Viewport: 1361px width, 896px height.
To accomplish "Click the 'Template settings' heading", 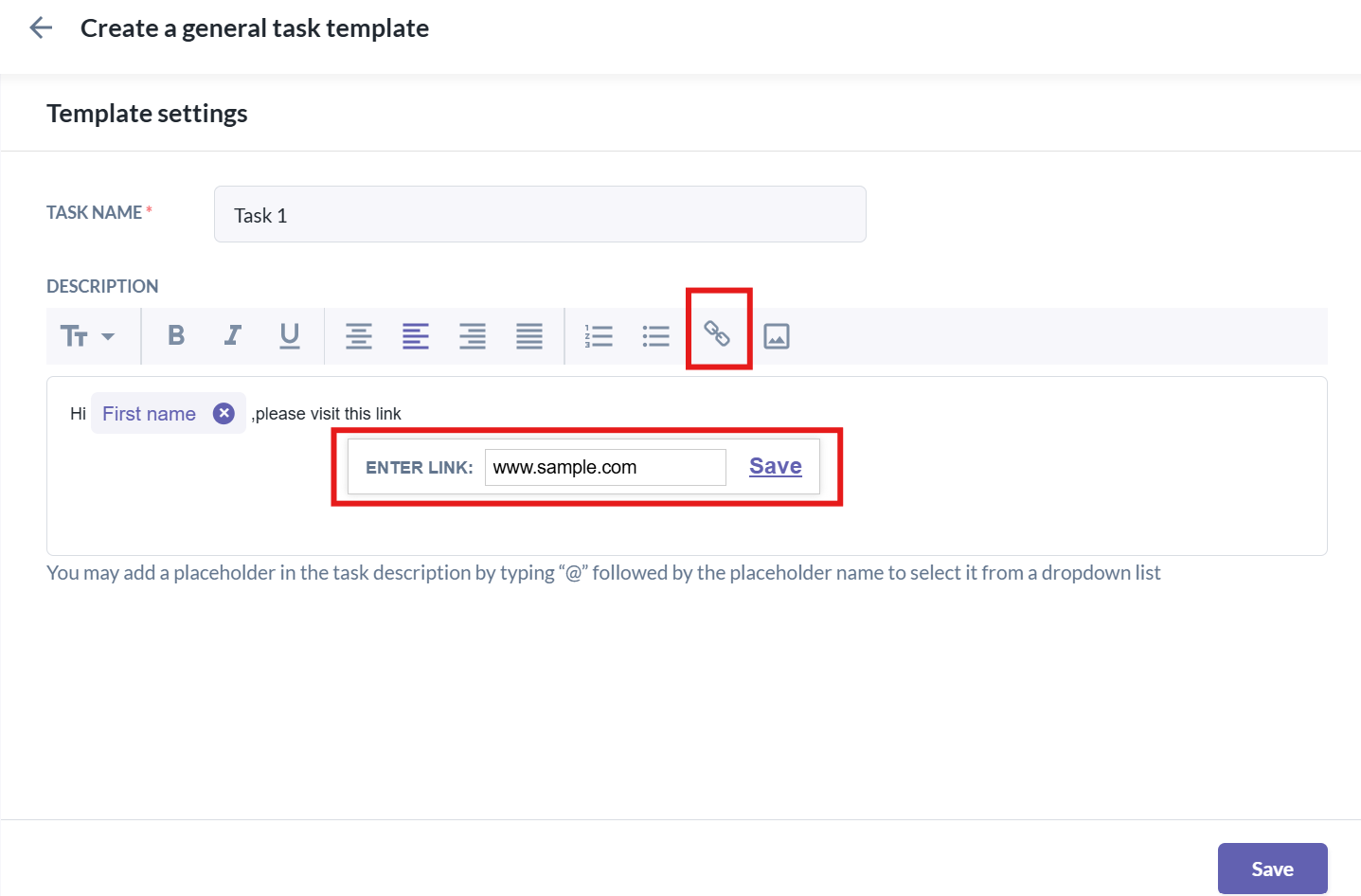I will coord(147,114).
